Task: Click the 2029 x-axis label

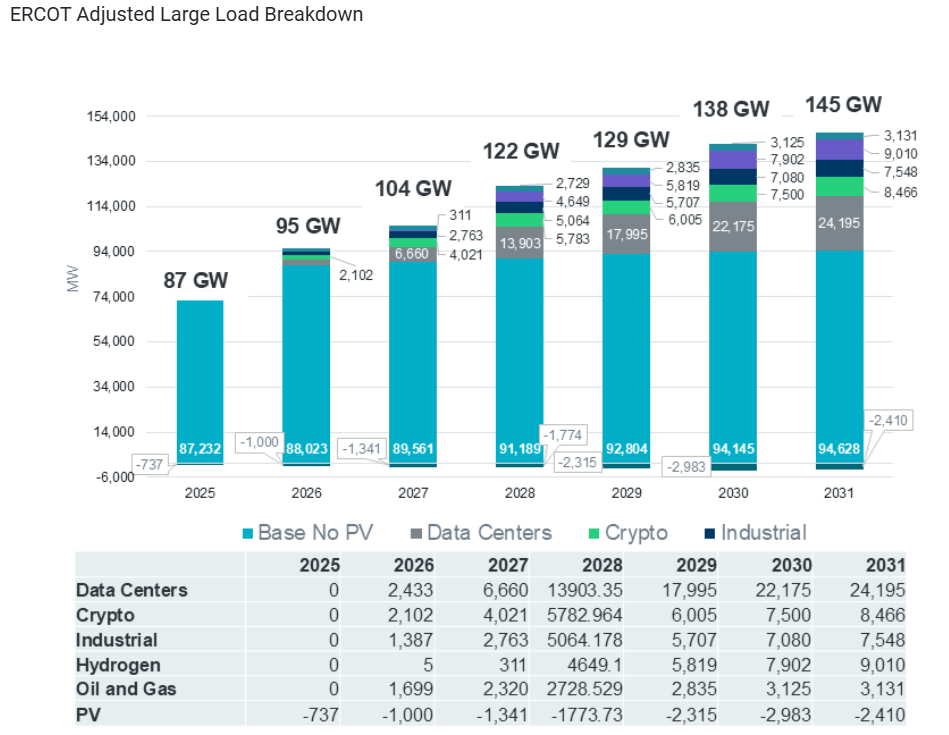Action: (626, 493)
